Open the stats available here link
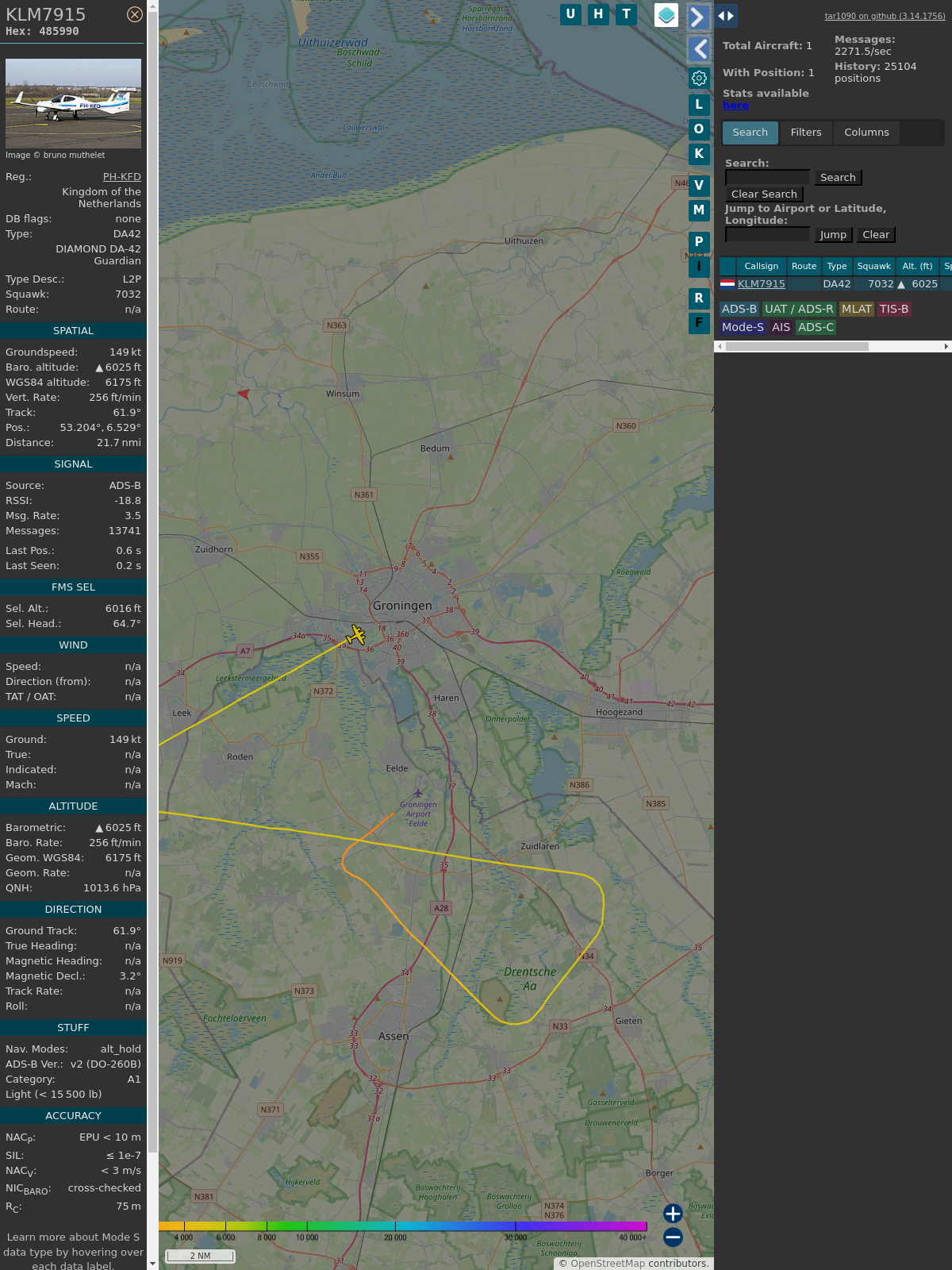 (735, 106)
